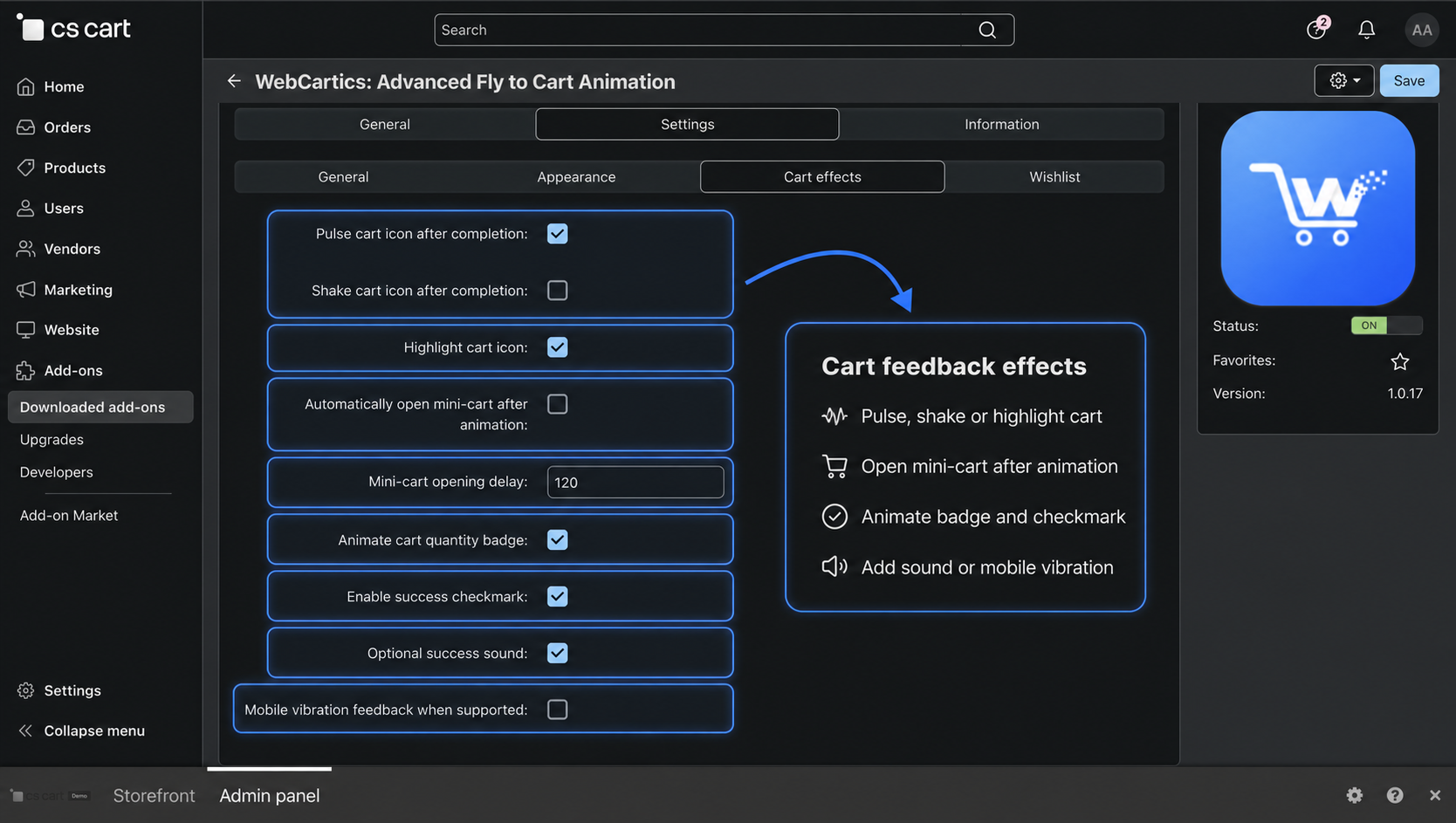Screen dimensions: 1456x823
Task: Enable Shake cart icon after completion
Action: tap(557, 290)
